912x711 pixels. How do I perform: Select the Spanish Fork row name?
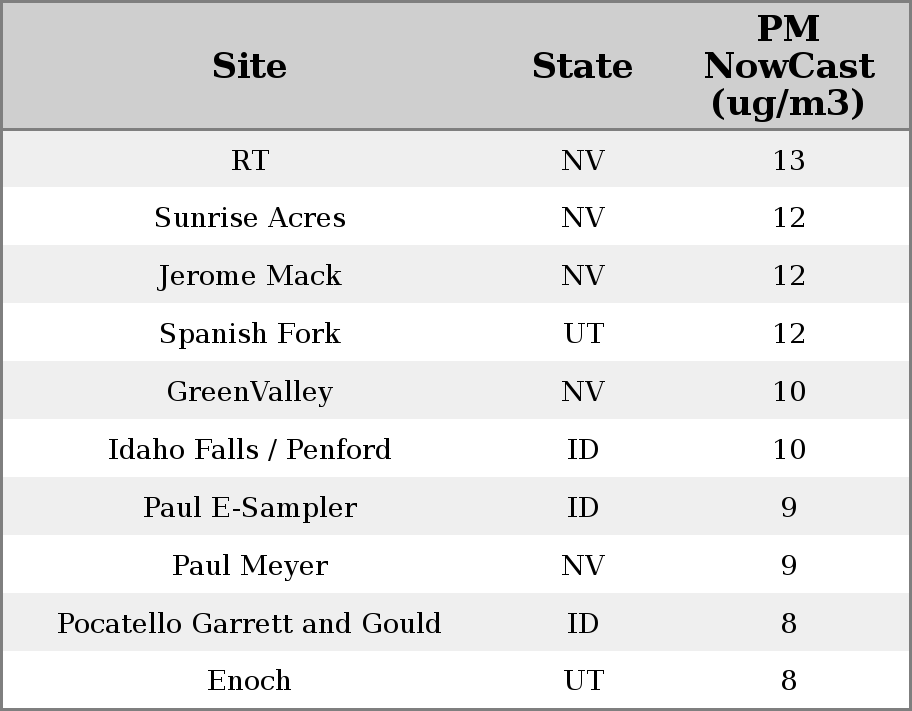(250, 334)
